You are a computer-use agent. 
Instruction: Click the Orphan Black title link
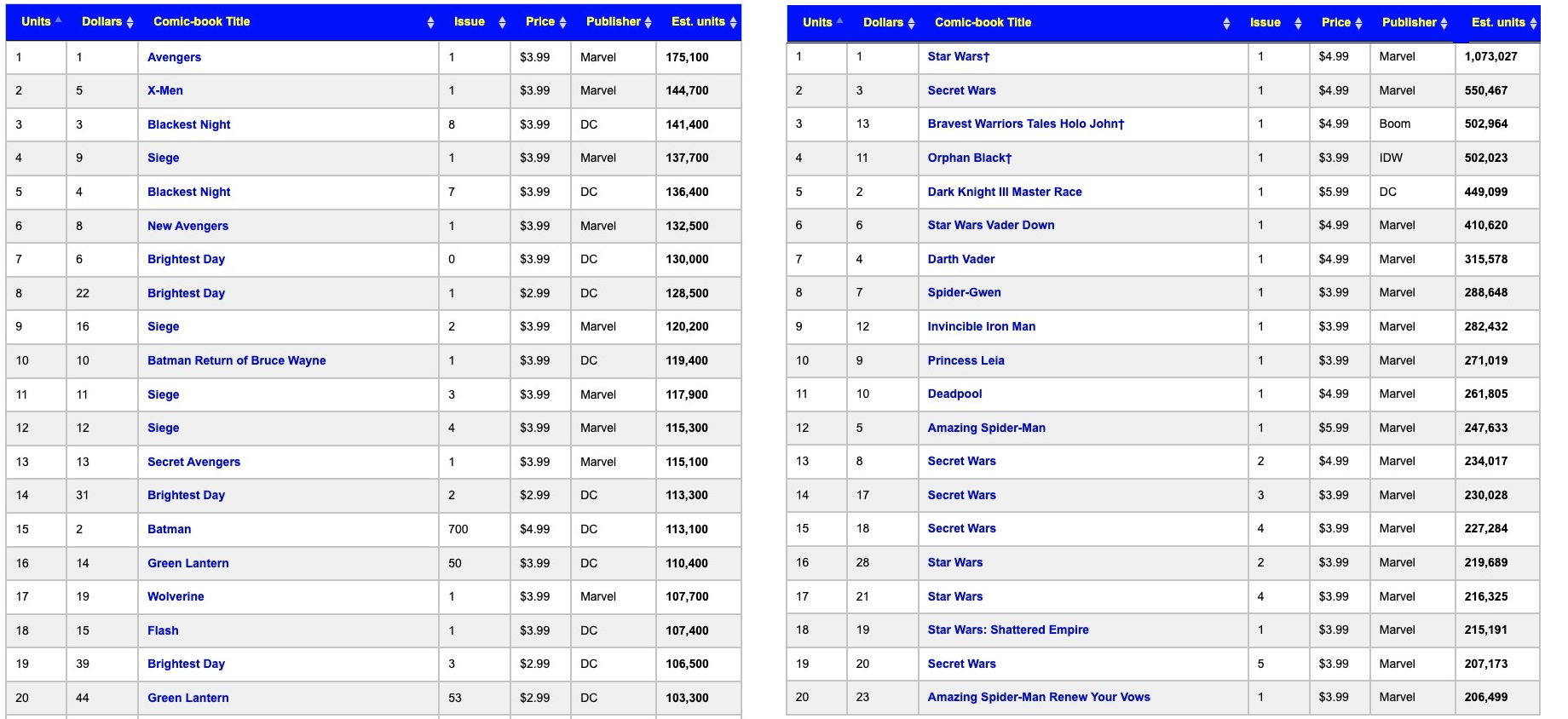pos(969,158)
